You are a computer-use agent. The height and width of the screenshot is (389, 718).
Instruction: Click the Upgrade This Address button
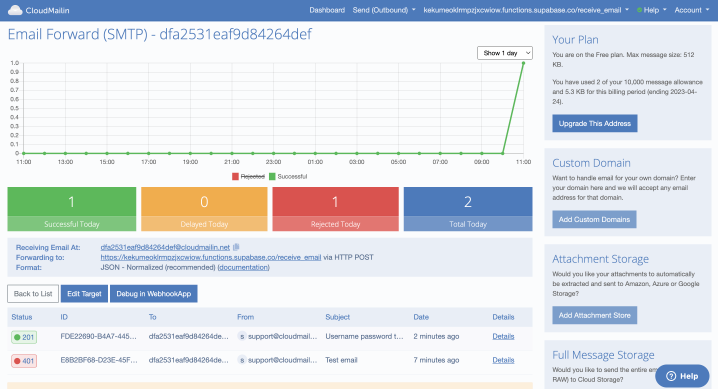[594, 124]
